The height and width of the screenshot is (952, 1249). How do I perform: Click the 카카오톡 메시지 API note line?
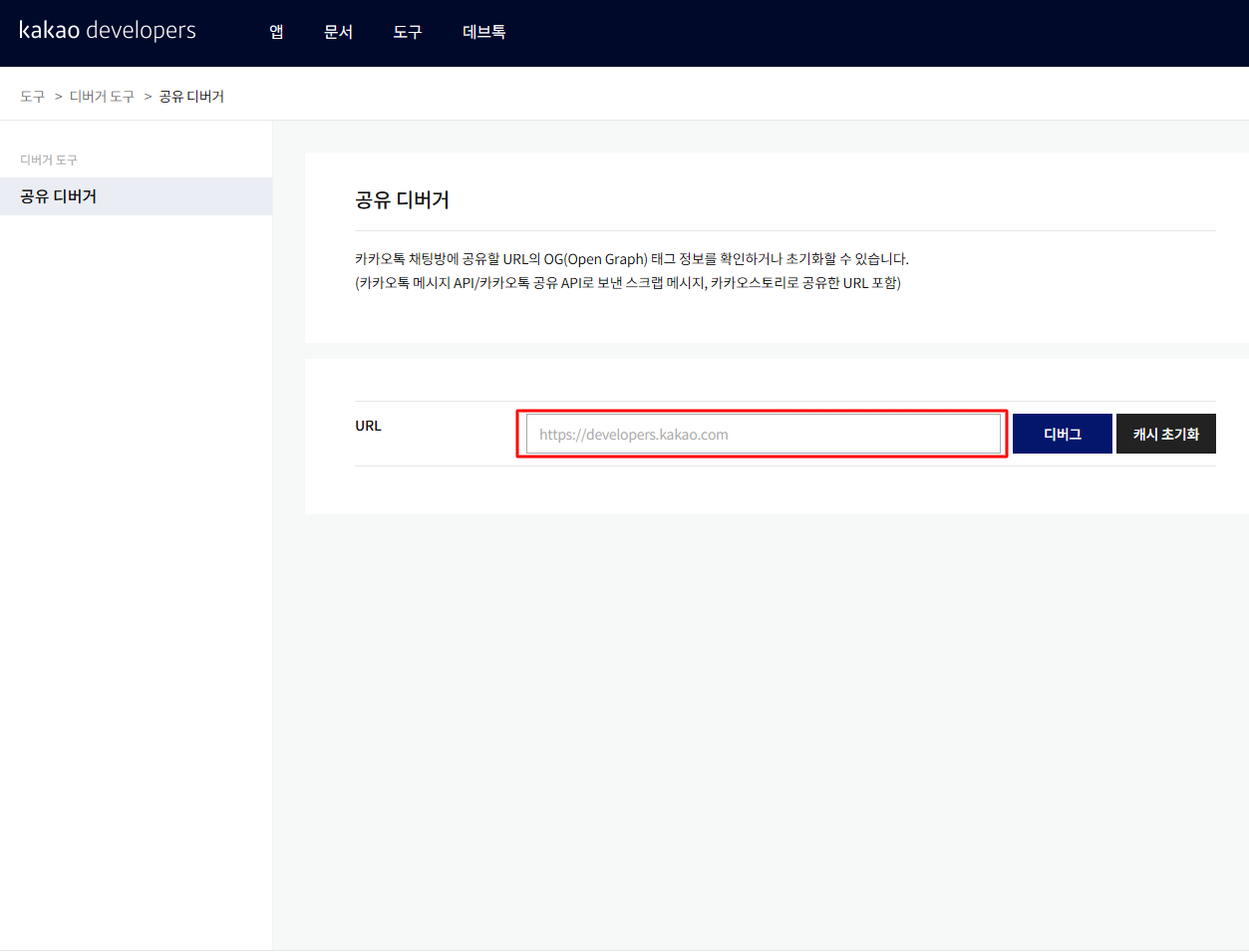click(x=627, y=283)
